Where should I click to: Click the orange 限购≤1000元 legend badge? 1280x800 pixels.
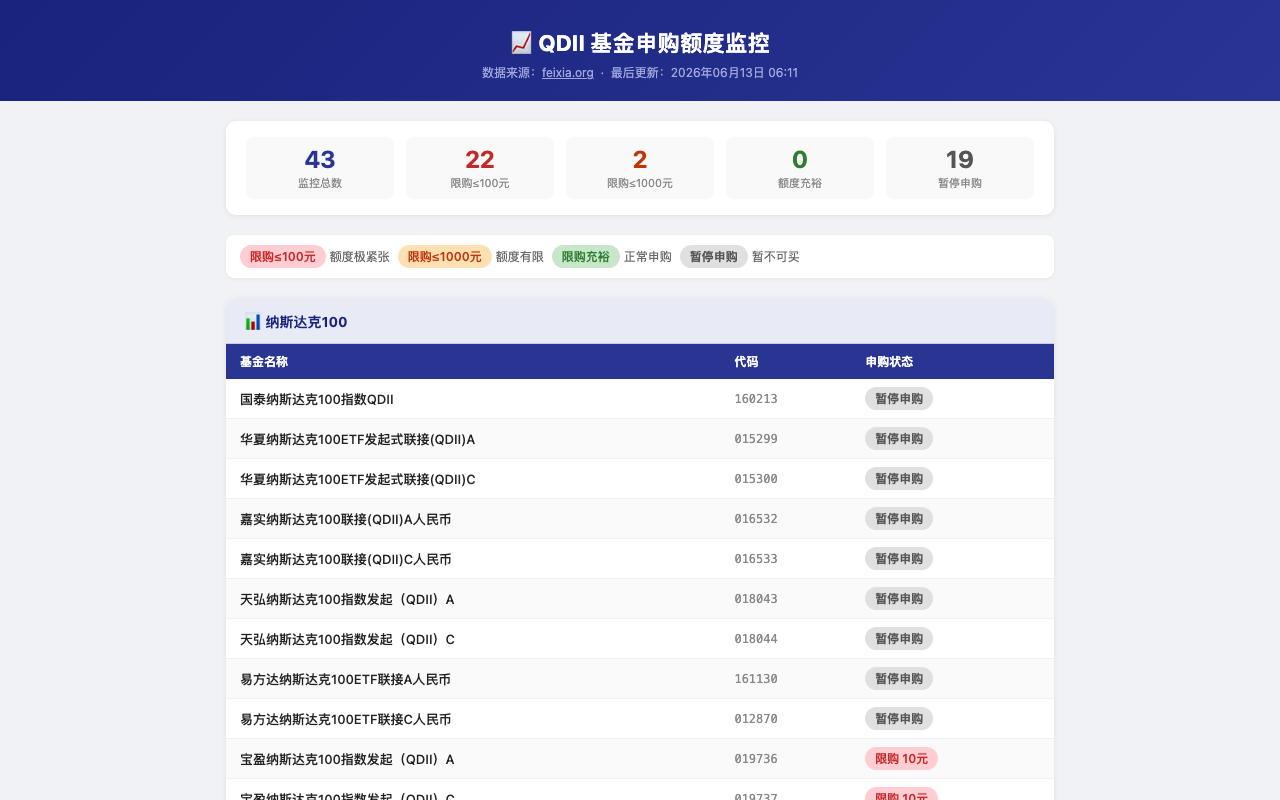[445, 257]
